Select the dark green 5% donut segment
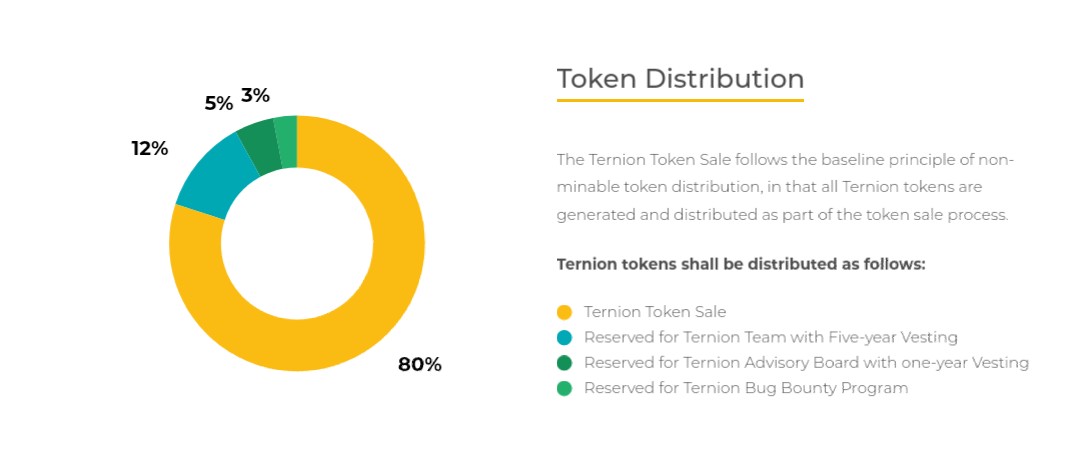Screen dimensions: 1080x476 [260, 145]
